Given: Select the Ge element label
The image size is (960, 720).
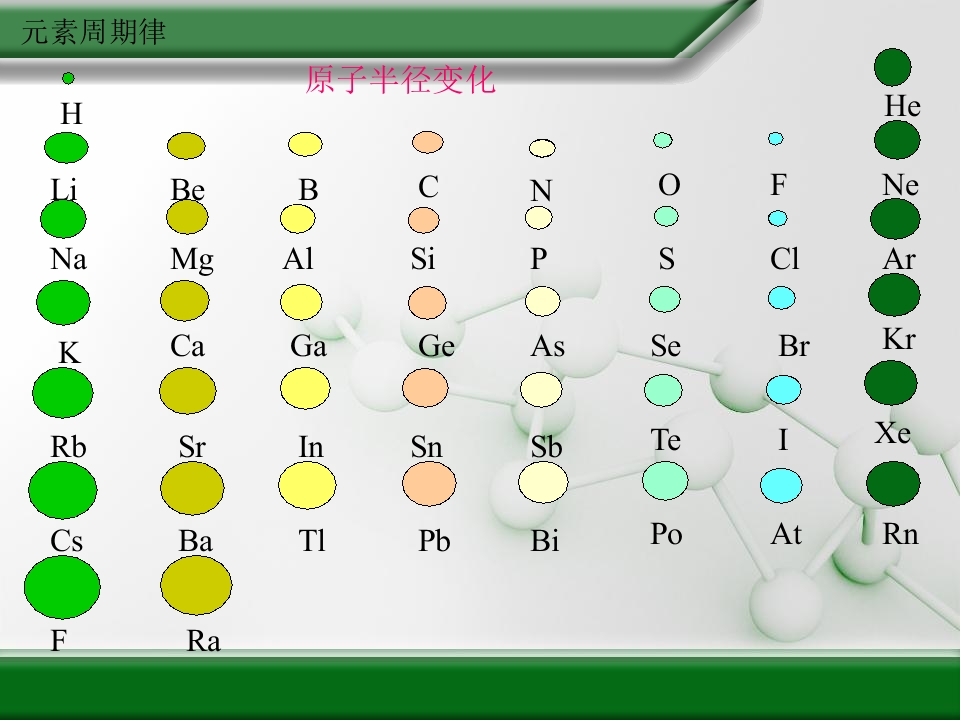Looking at the screenshot, I should tap(436, 346).
